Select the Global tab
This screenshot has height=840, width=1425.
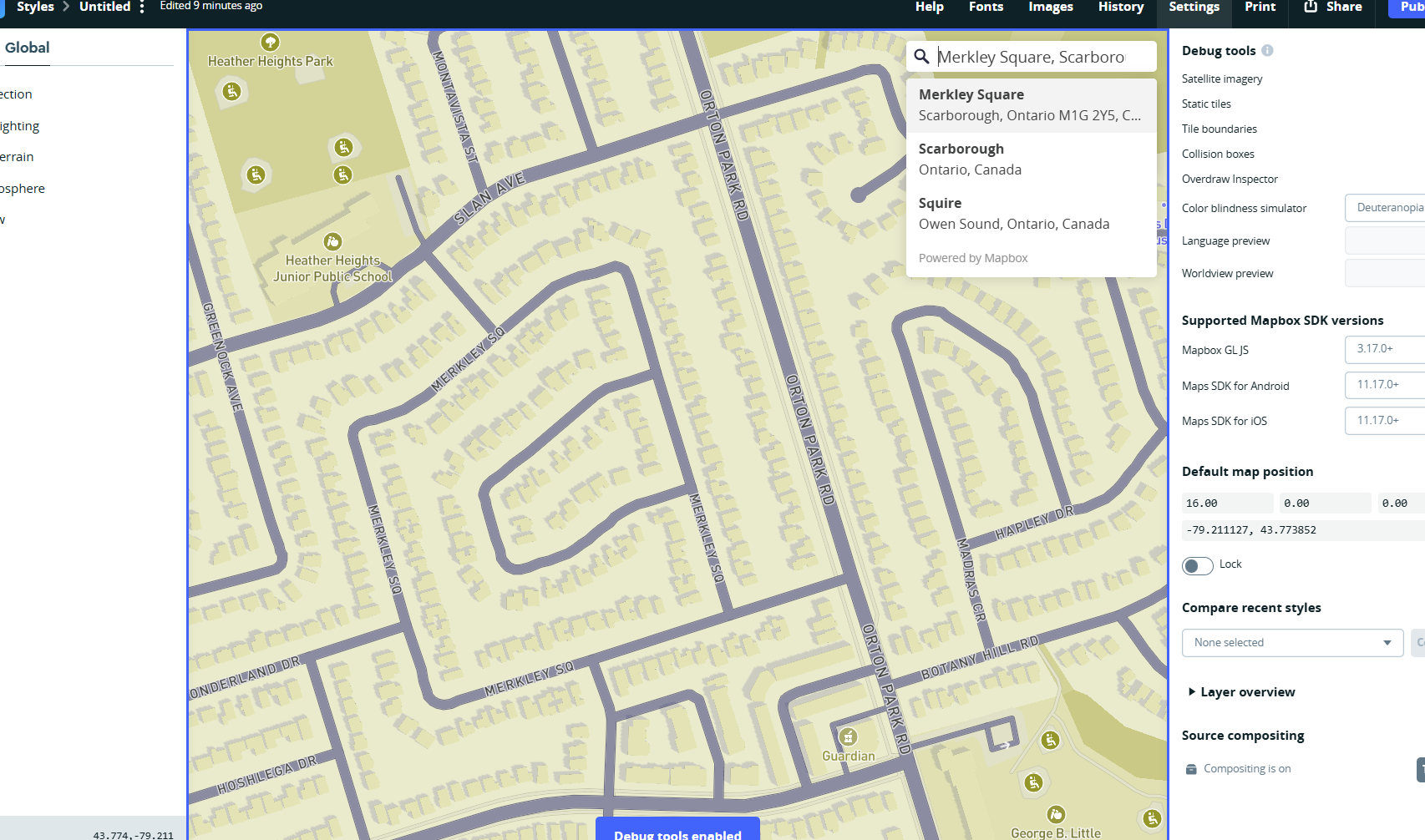(28, 48)
